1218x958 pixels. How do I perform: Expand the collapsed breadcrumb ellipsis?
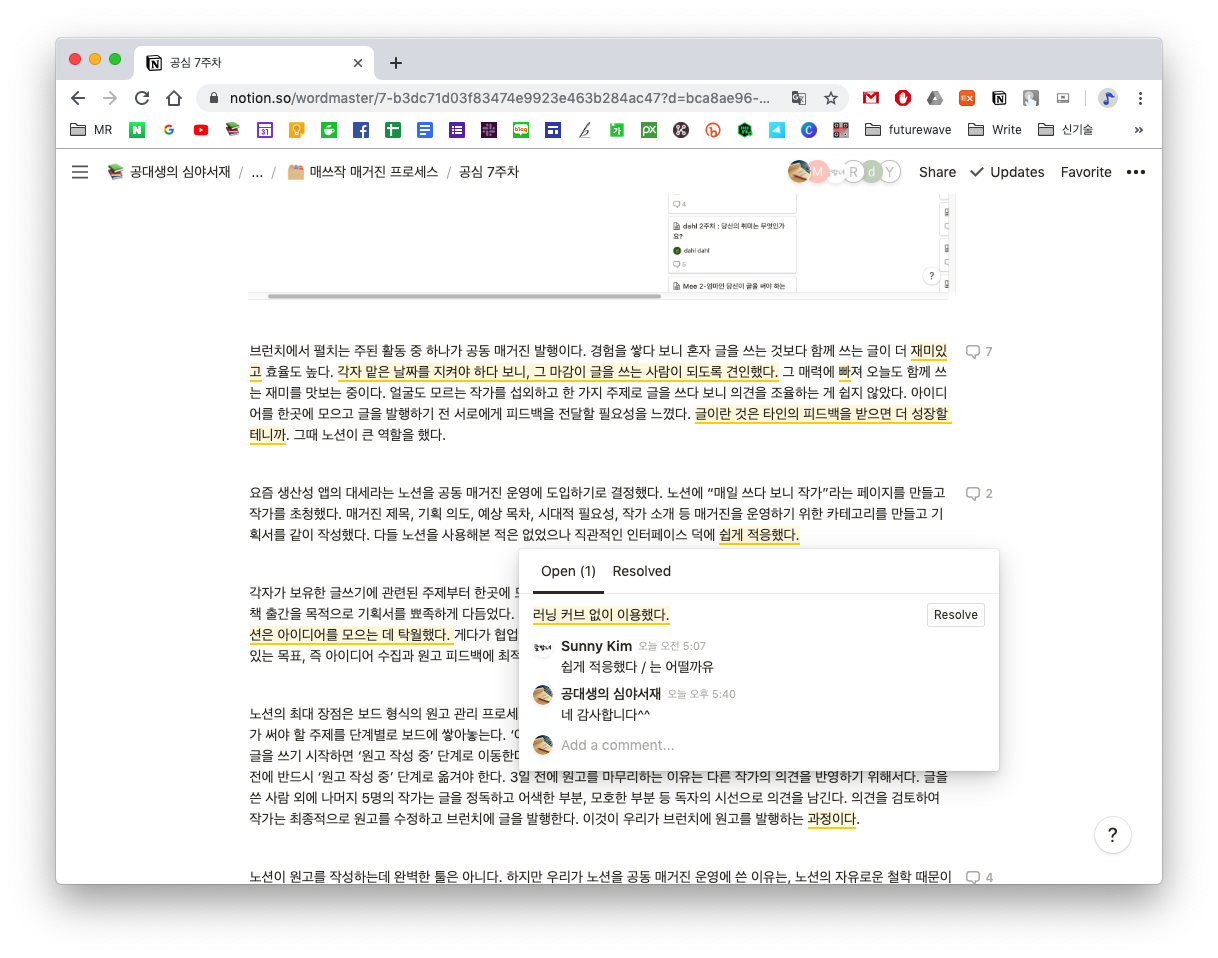(257, 172)
